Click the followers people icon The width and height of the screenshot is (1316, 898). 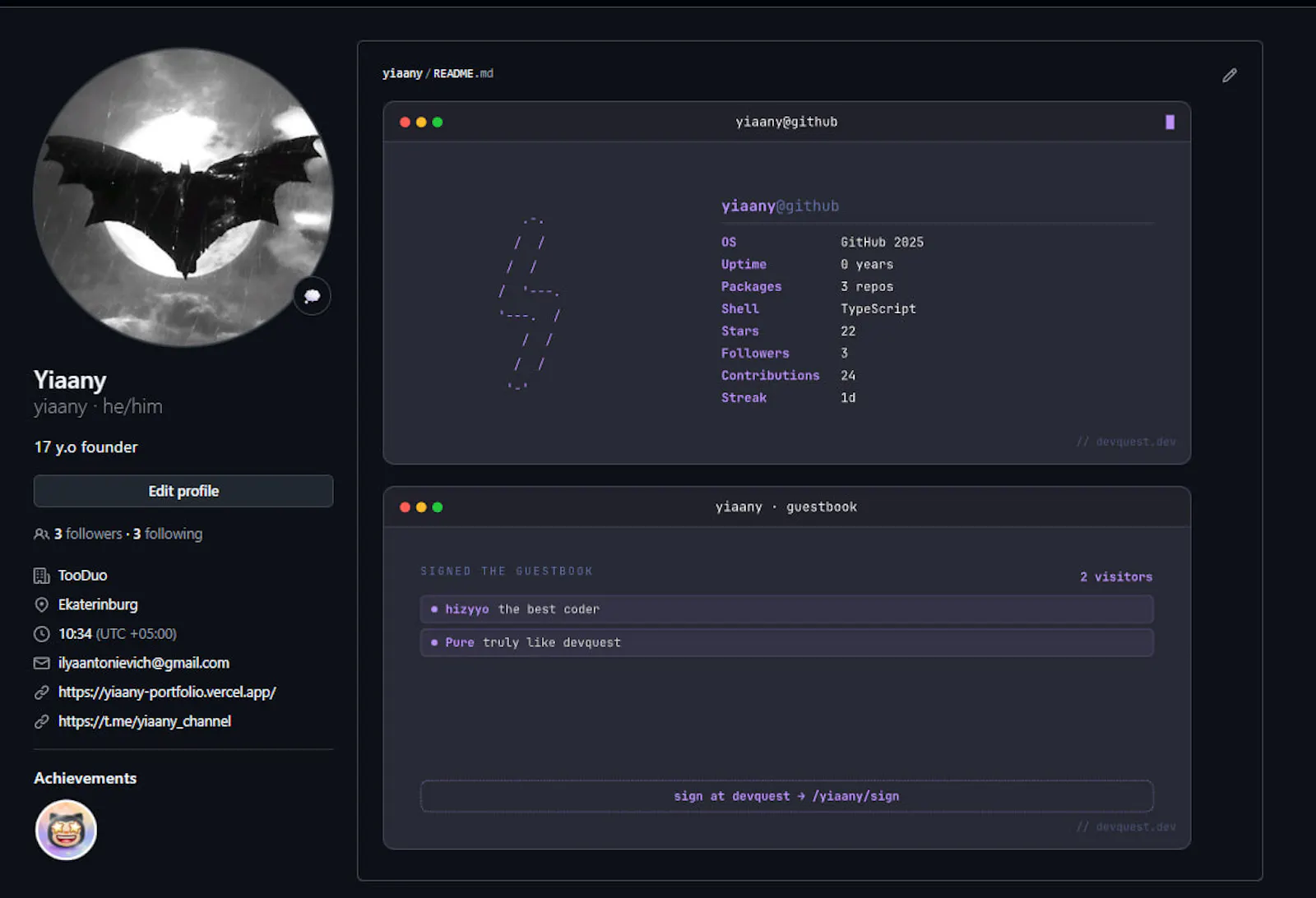[x=41, y=534]
